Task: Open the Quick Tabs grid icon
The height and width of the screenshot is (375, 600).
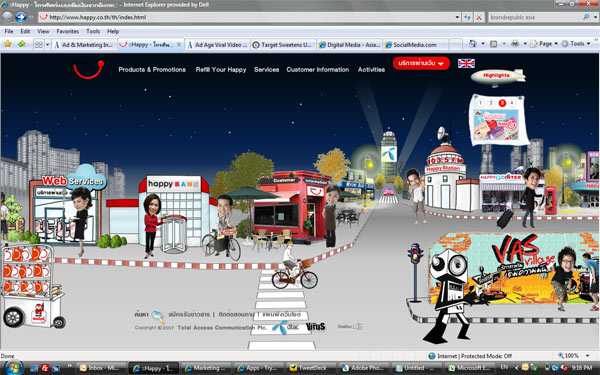Action: tap(39, 45)
